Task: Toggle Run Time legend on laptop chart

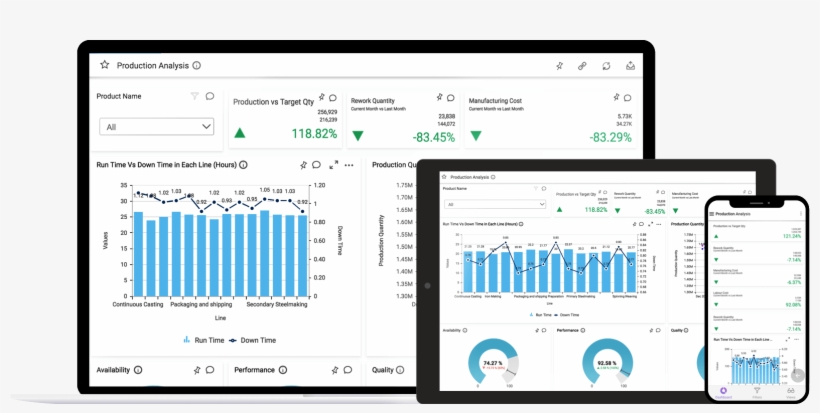Action: (x=203, y=340)
